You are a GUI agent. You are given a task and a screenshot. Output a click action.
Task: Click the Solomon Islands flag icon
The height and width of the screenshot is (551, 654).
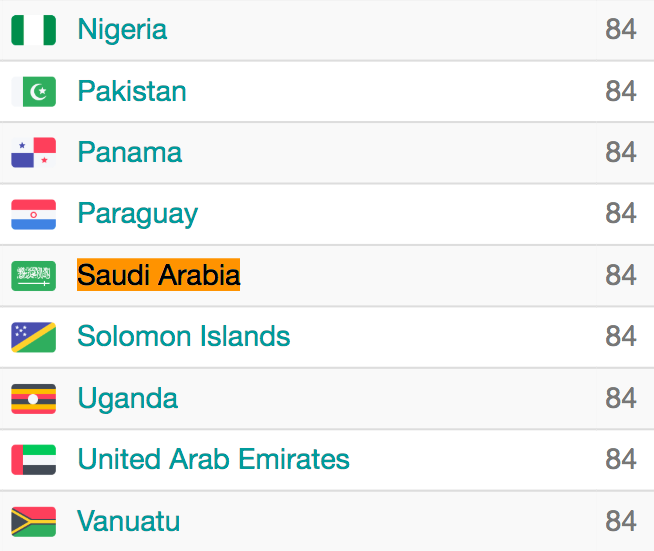click(x=33, y=337)
